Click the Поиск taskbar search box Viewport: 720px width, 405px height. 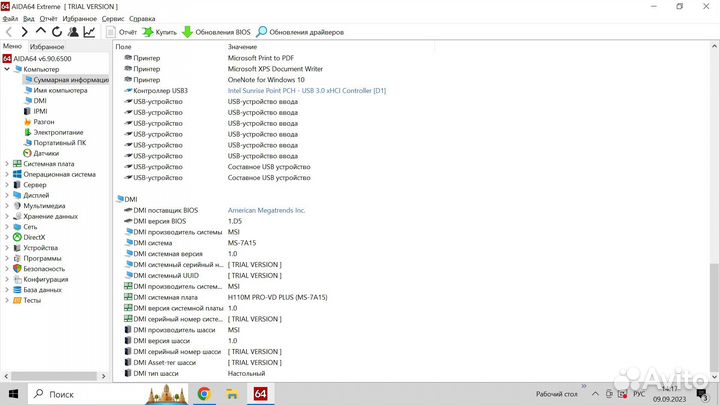[108, 394]
